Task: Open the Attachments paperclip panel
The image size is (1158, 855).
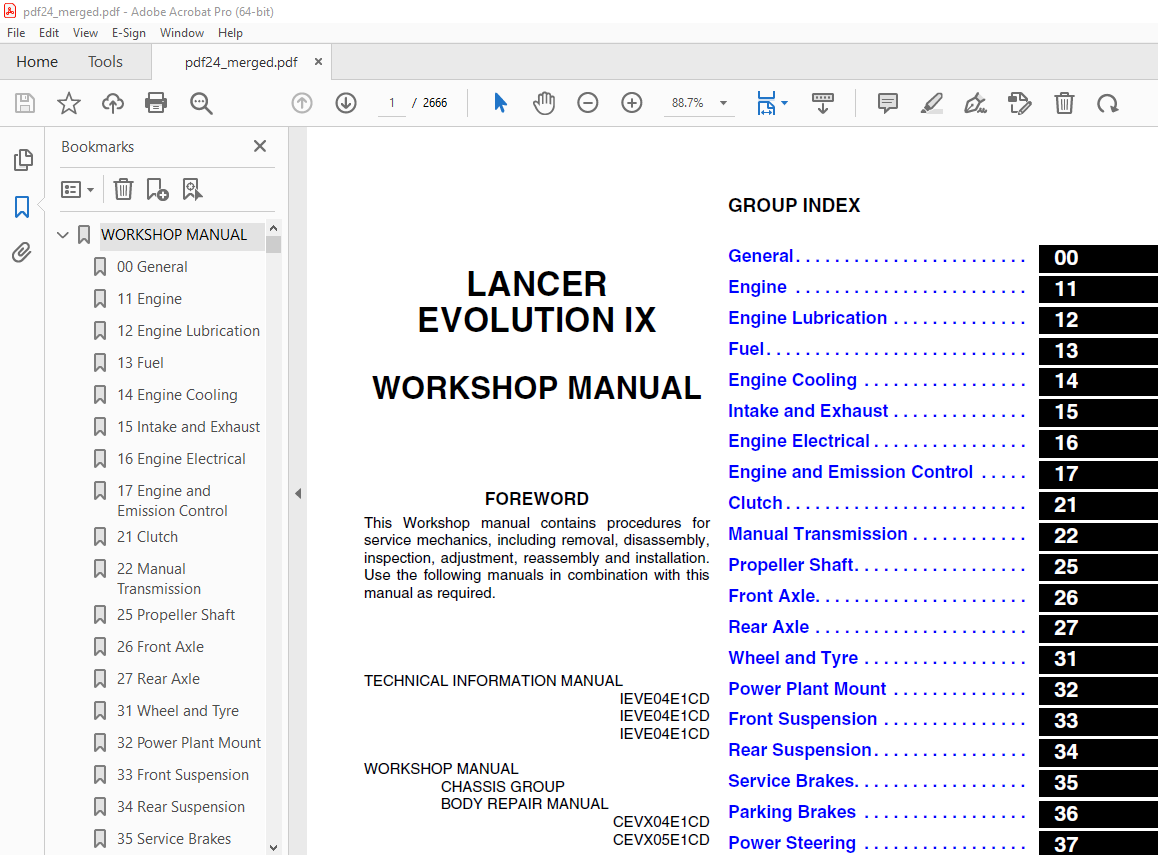Action: tap(22, 253)
